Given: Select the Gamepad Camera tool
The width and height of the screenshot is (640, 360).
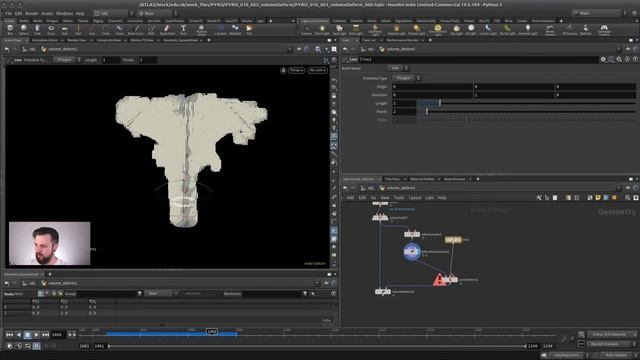Looking at the screenshot, I should click(x=604, y=29).
